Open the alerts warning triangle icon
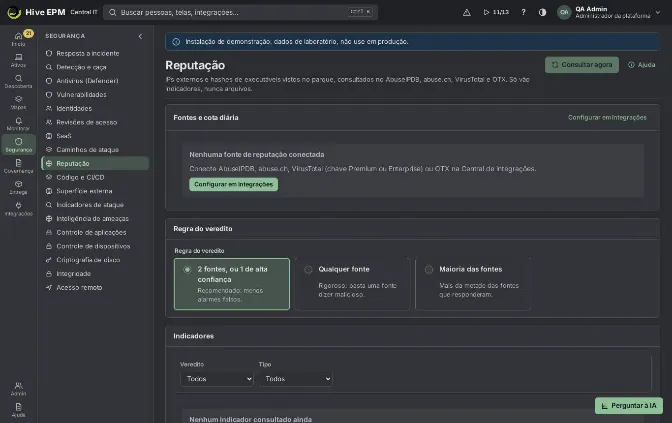Viewport: 672px width, 423px height. tap(467, 12)
